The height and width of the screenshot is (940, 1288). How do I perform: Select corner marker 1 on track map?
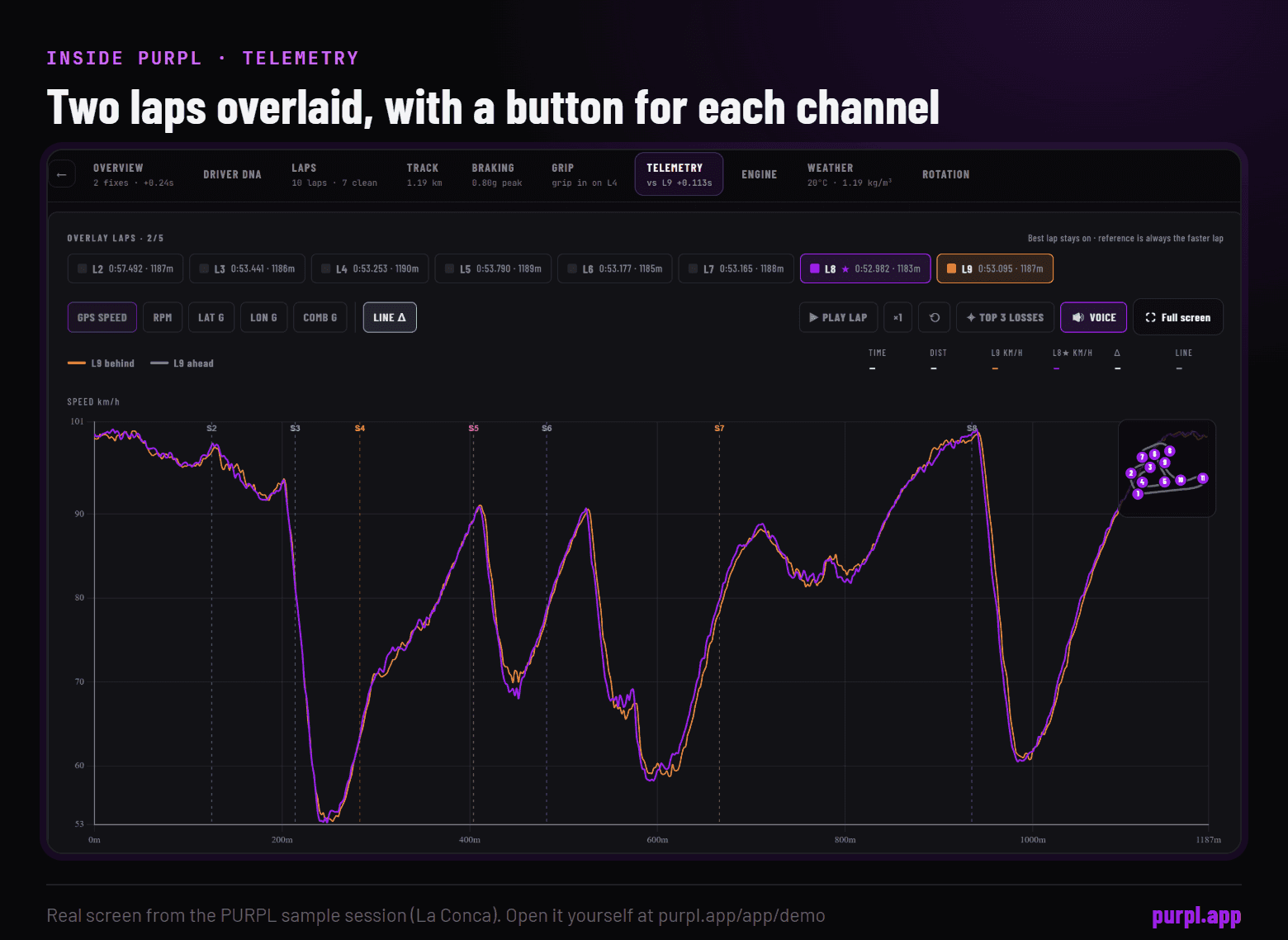(1138, 494)
